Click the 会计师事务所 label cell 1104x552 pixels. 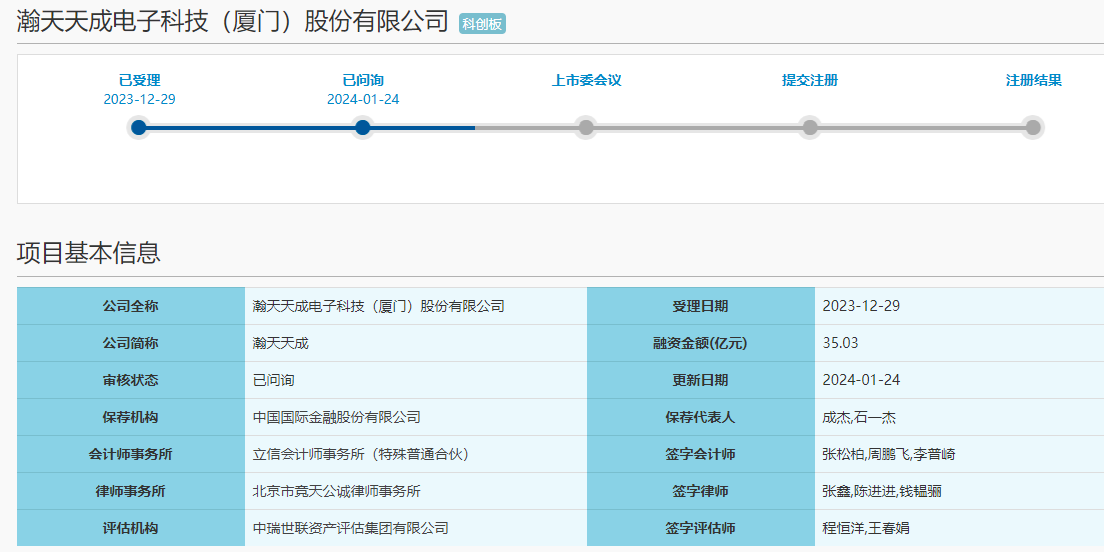[x=131, y=454]
